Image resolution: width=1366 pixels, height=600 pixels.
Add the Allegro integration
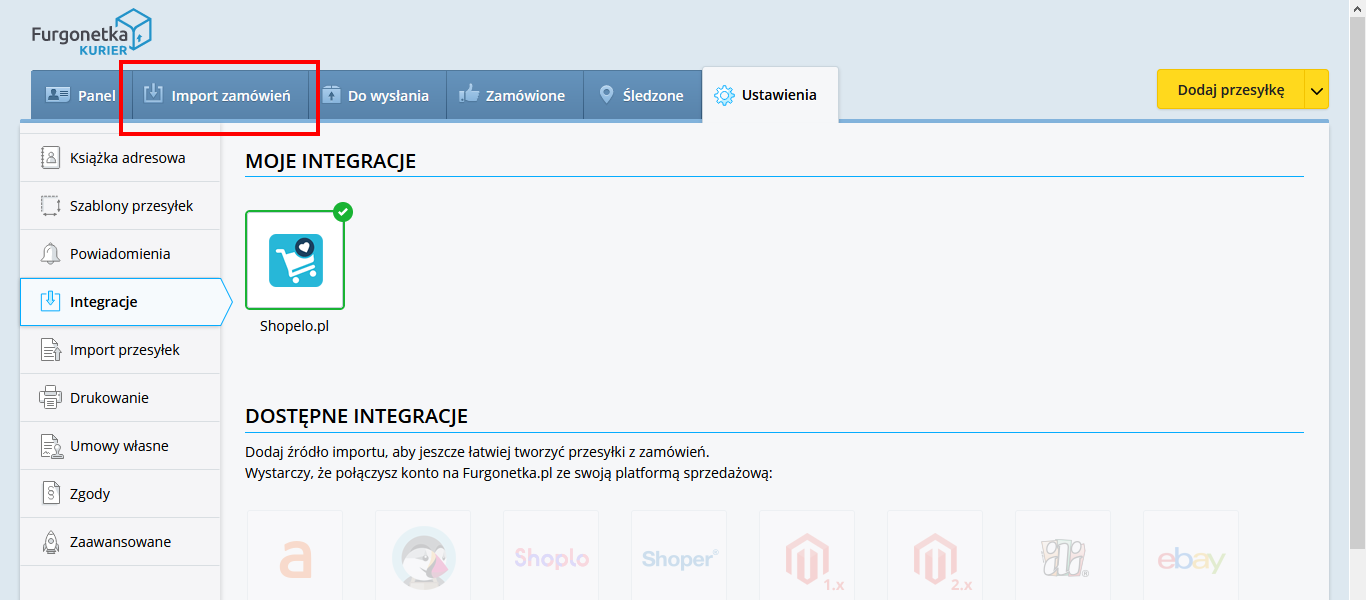pos(295,555)
